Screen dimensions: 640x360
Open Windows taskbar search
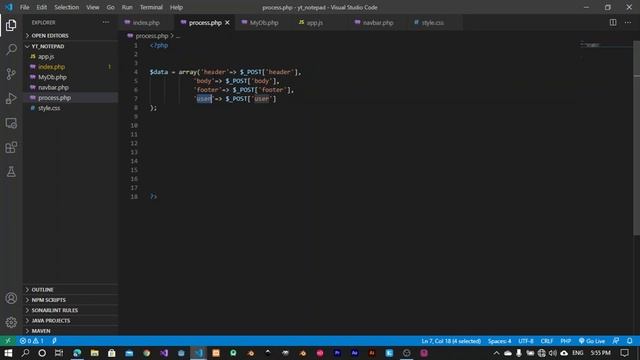click(25, 353)
